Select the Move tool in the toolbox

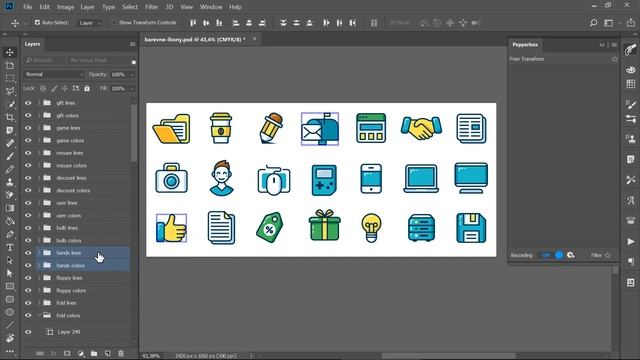[x=10, y=52]
